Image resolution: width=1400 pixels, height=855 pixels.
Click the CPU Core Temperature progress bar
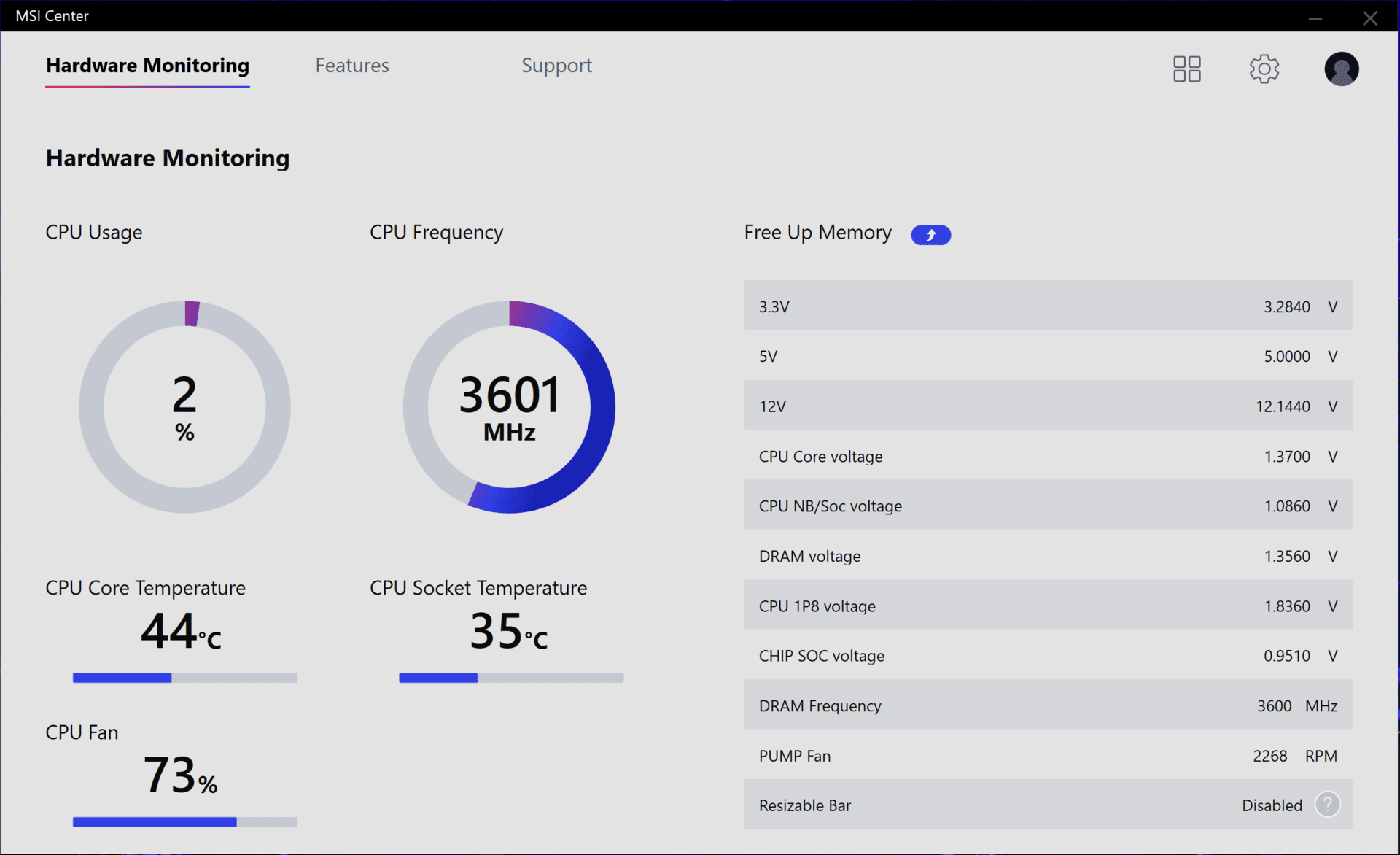(x=184, y=678)
